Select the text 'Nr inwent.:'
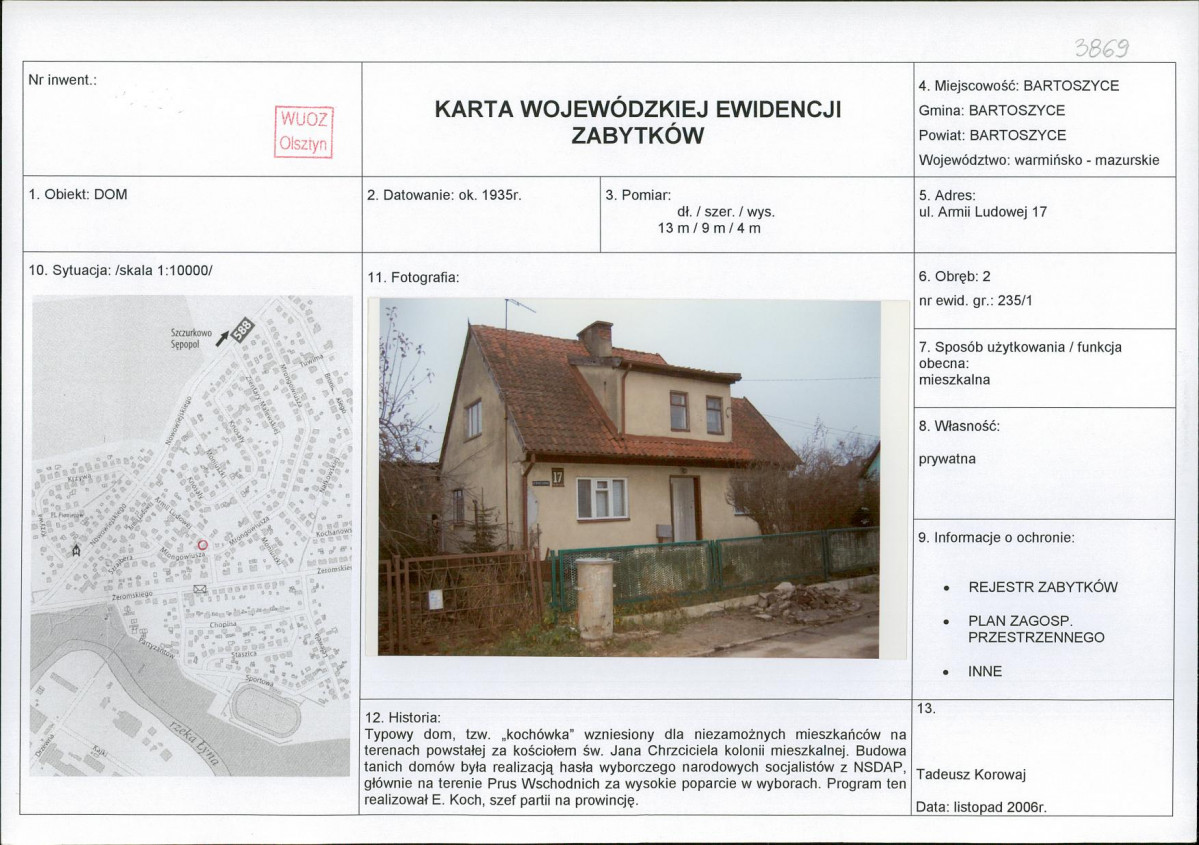This screenshot has width=1199, height=845. 63,80
